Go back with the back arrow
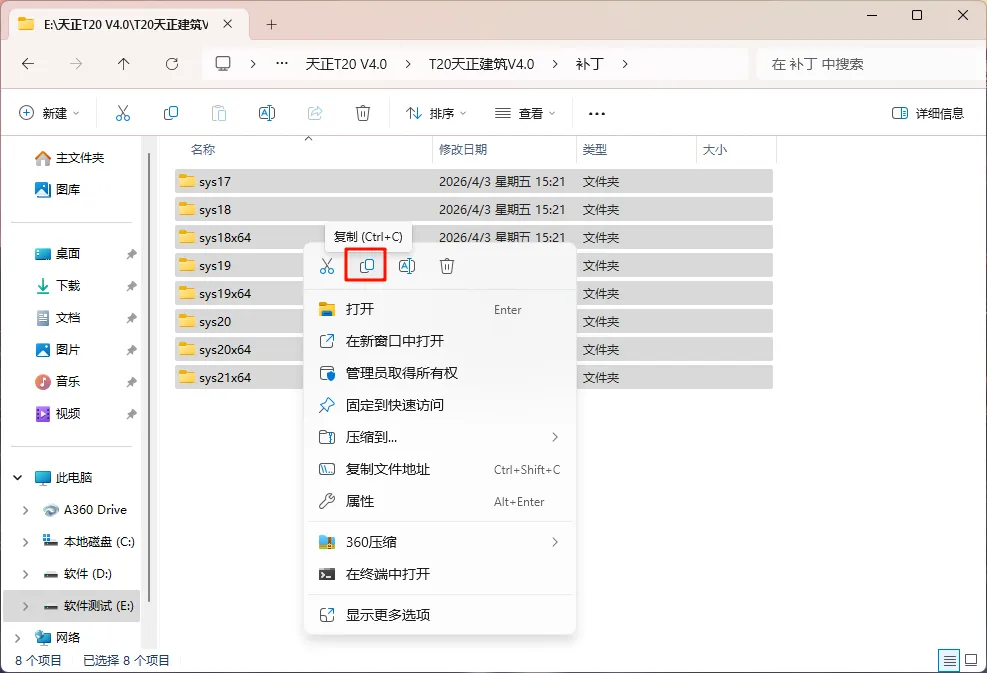Image resolution: width=987 pixels, height=673 pixels. coord(28,64)
